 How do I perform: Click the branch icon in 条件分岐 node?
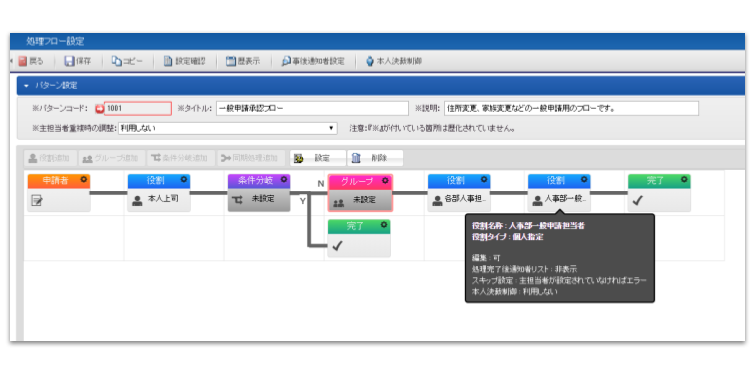tap(237, 200)
